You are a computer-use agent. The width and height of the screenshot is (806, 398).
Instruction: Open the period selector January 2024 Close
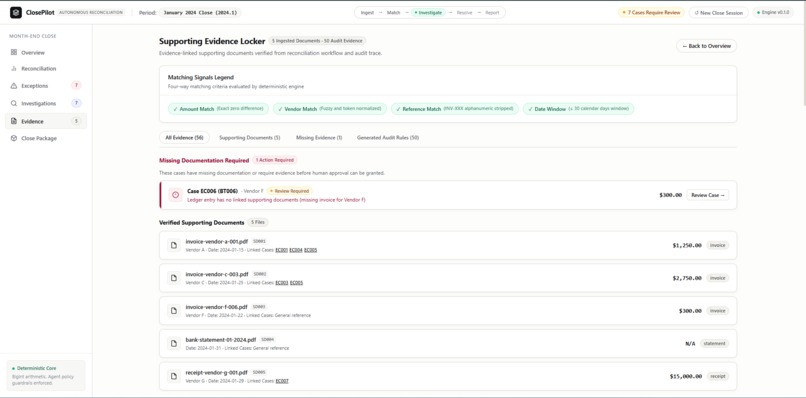[x=200, y=13]
